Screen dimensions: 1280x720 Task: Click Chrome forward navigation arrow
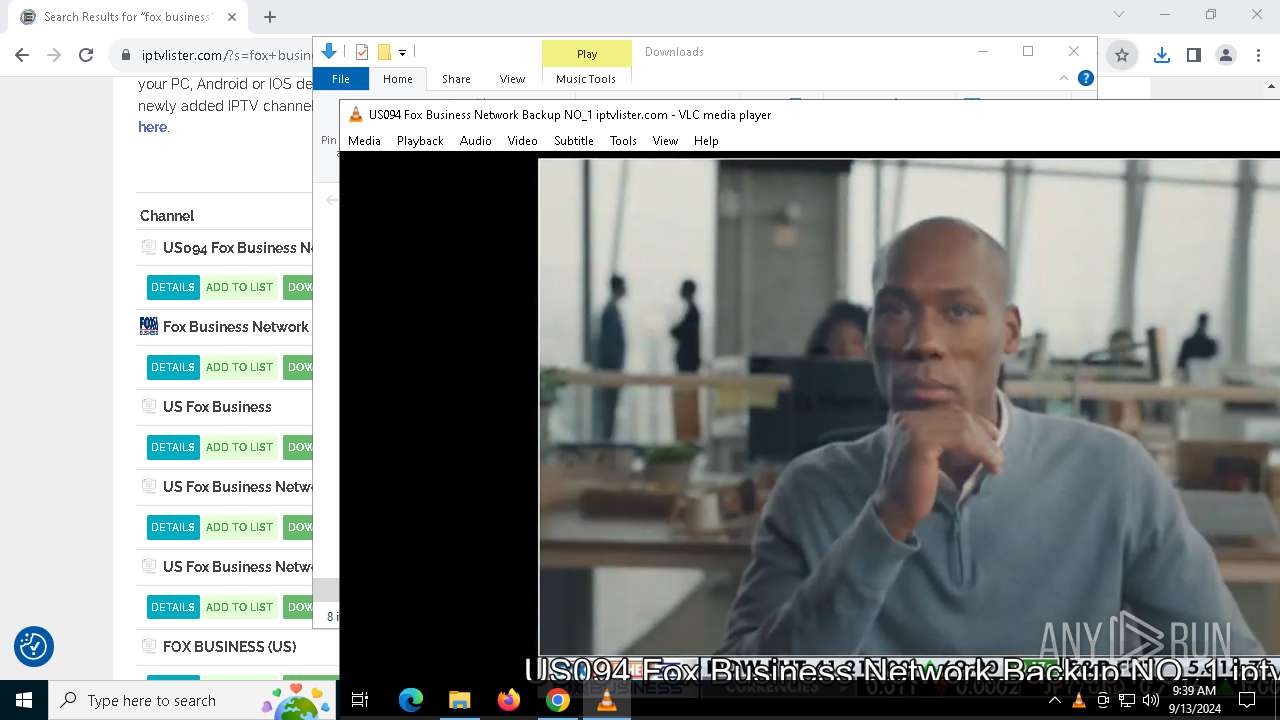pos(54,56)
